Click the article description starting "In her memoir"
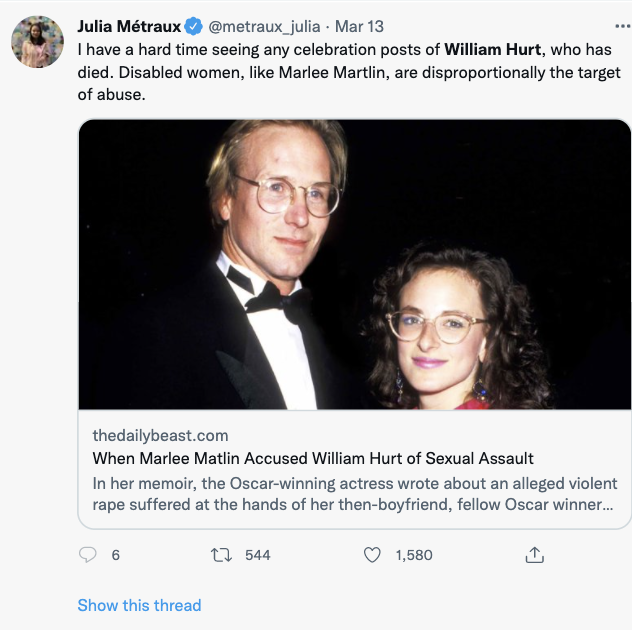The height and width of the screenshot is (630, 632). [352, 493]
